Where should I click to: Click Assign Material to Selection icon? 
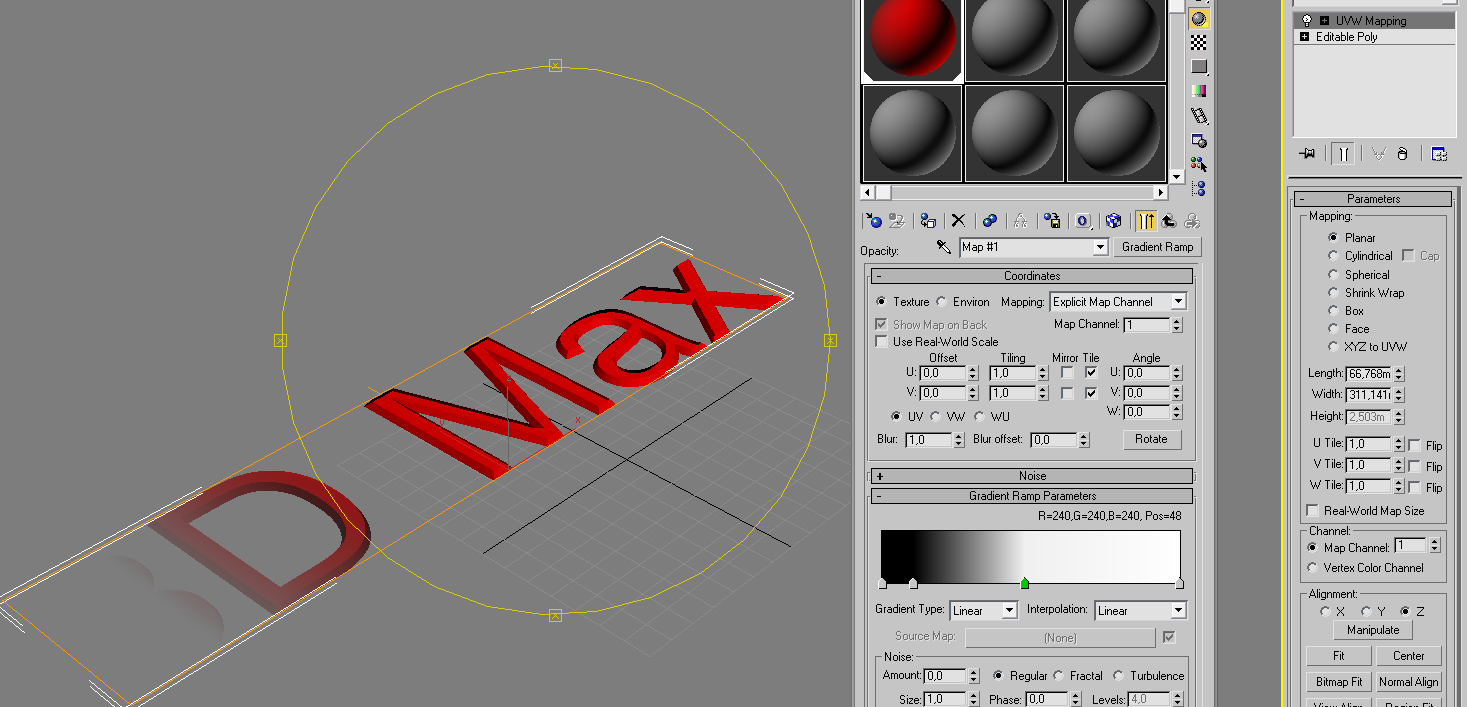[928, 221]
